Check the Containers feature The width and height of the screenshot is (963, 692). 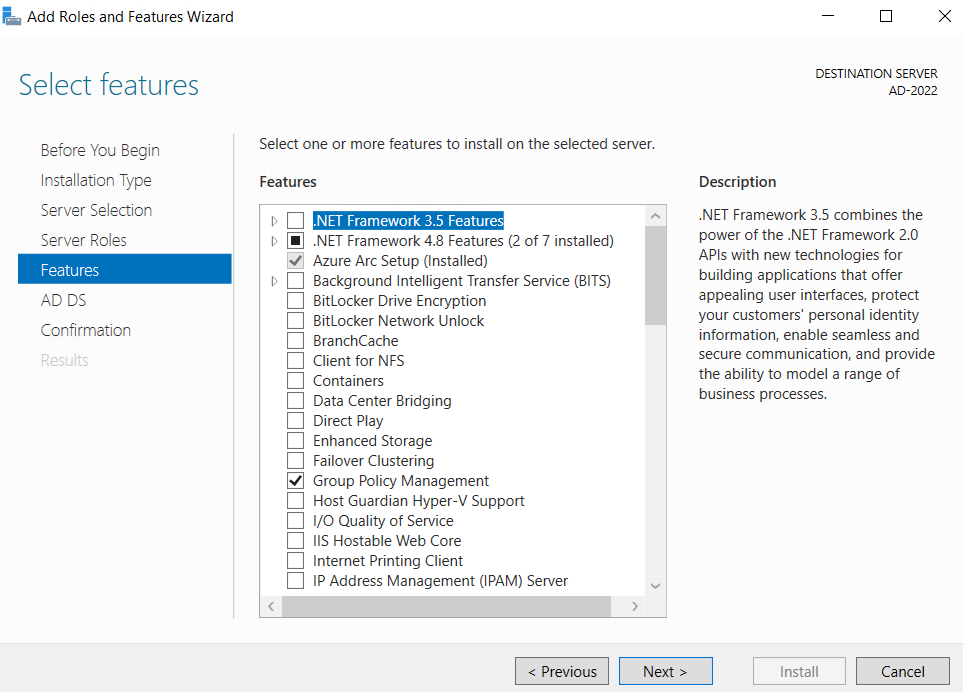pyautogui.click(x=295, y=380)
